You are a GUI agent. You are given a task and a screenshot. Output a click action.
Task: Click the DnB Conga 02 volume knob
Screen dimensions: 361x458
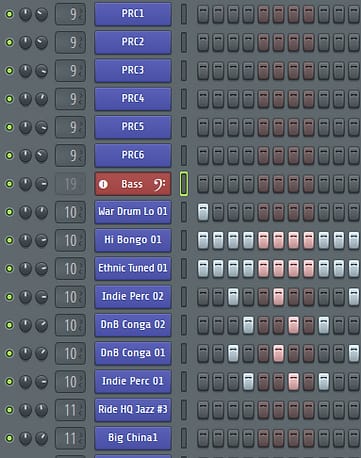pos(41,325)
